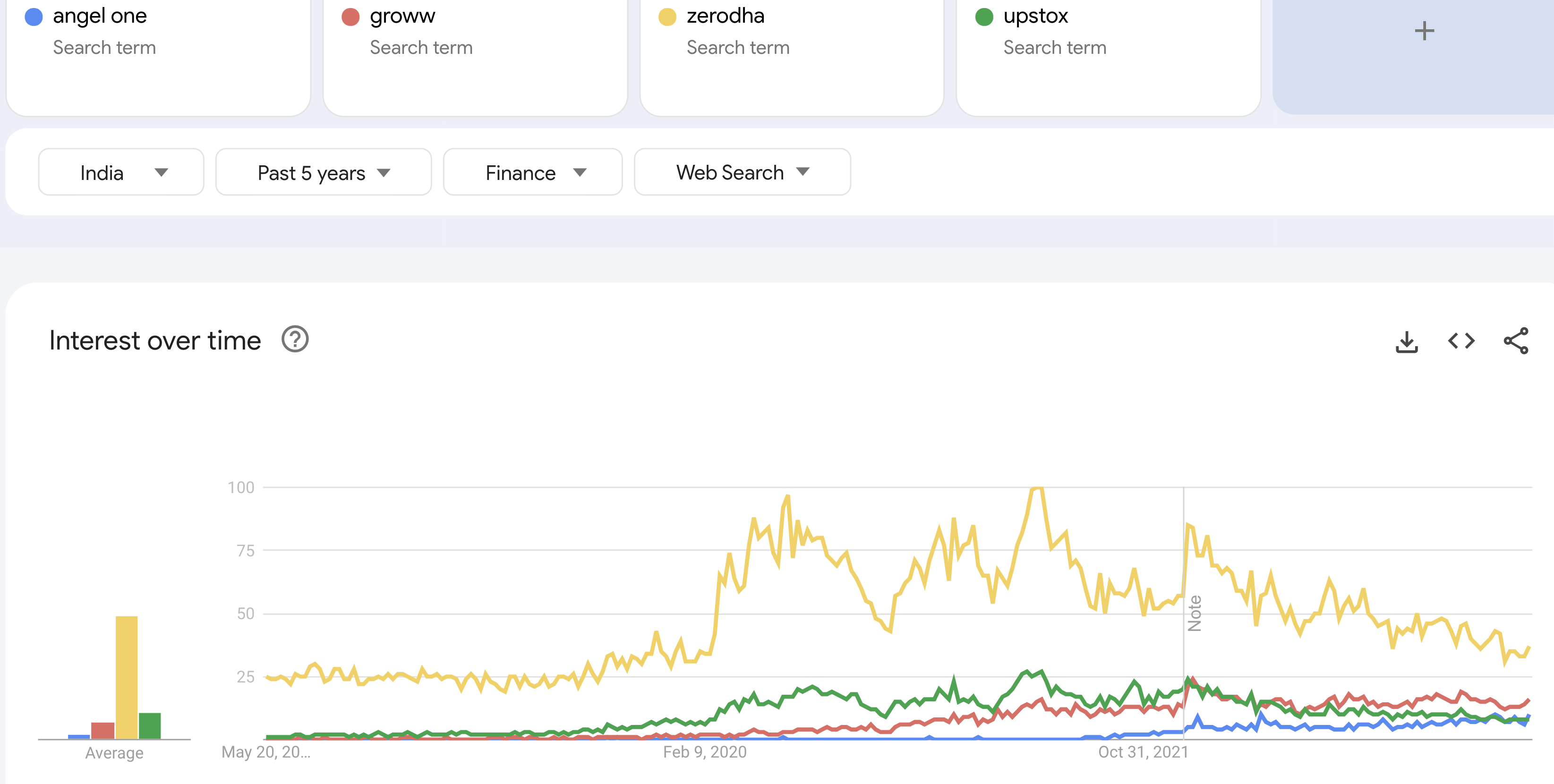
Task: Edit the groww search term
Action: coord(402,16)
